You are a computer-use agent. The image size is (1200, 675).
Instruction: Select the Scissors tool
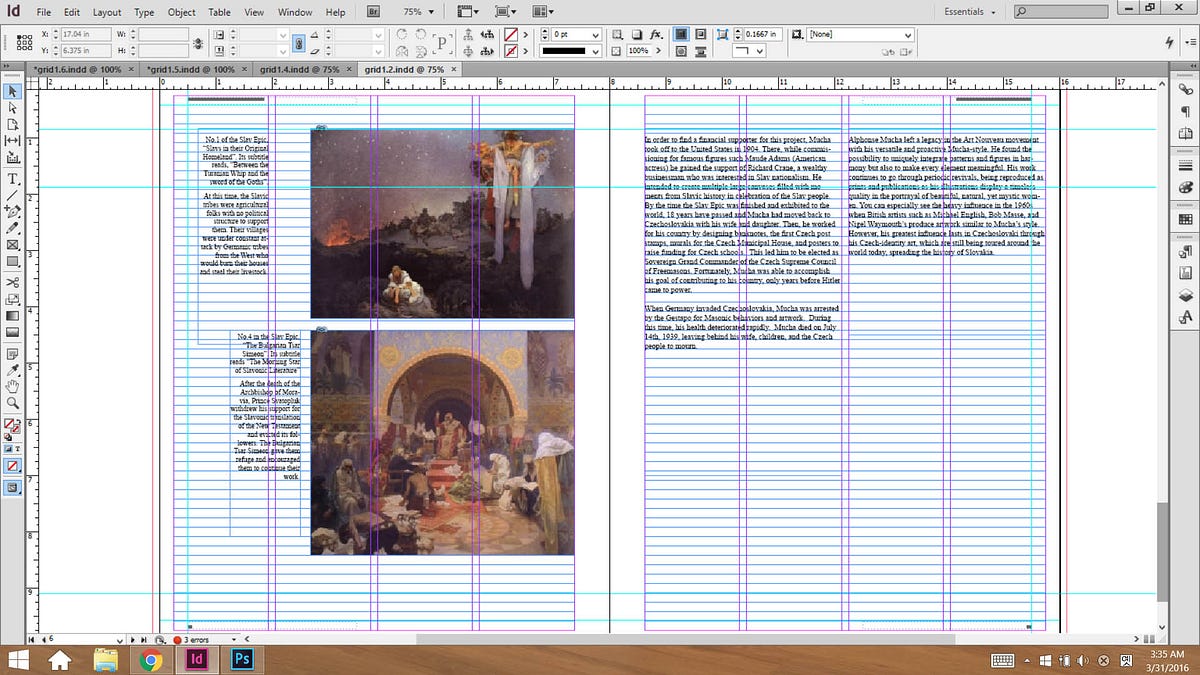pos(13,282)
